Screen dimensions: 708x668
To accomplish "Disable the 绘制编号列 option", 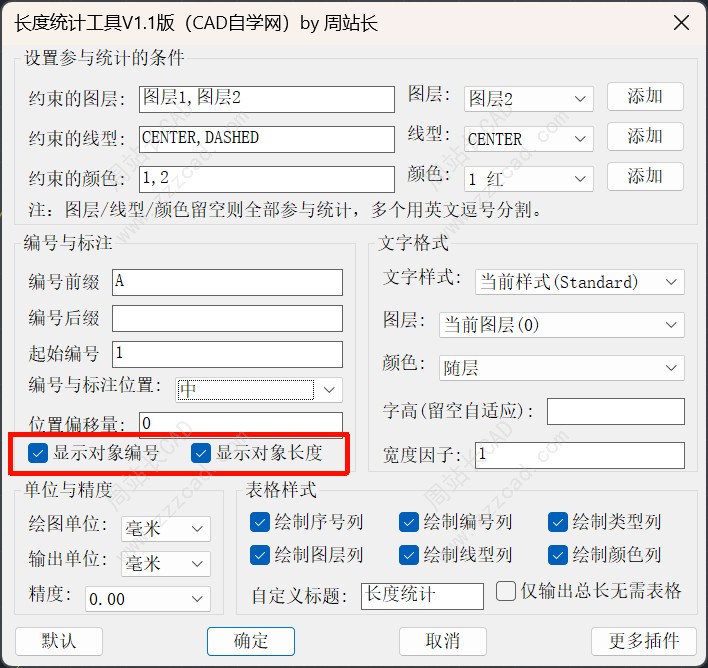I will [409, 522].
